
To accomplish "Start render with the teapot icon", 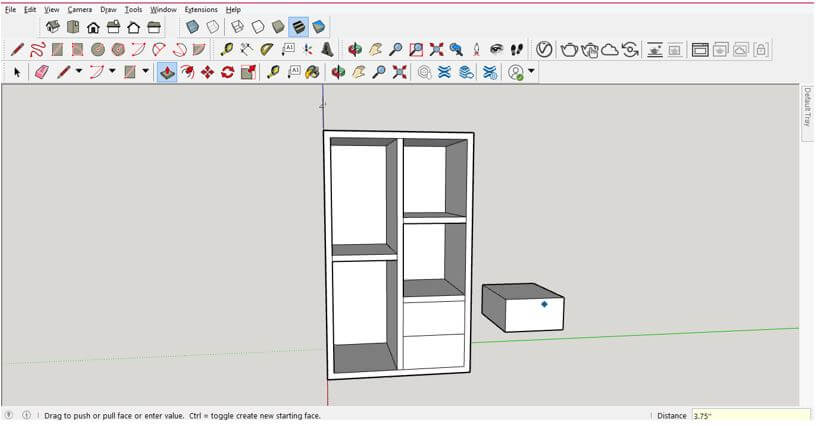I will coord(569,50).
